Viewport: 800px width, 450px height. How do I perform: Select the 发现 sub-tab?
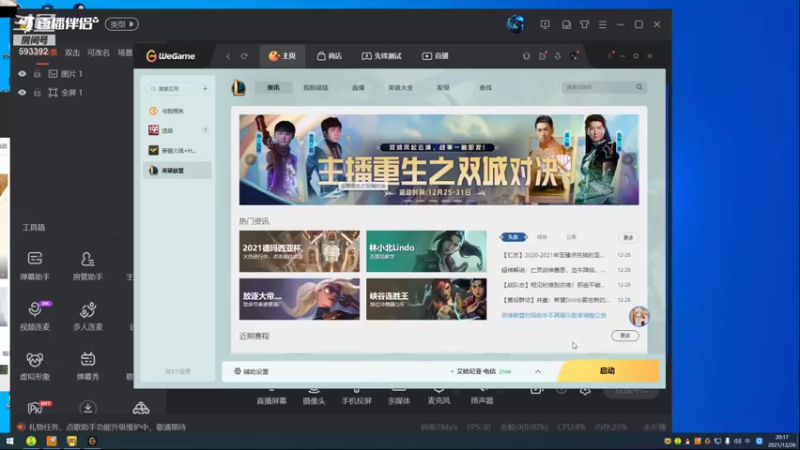443,88
